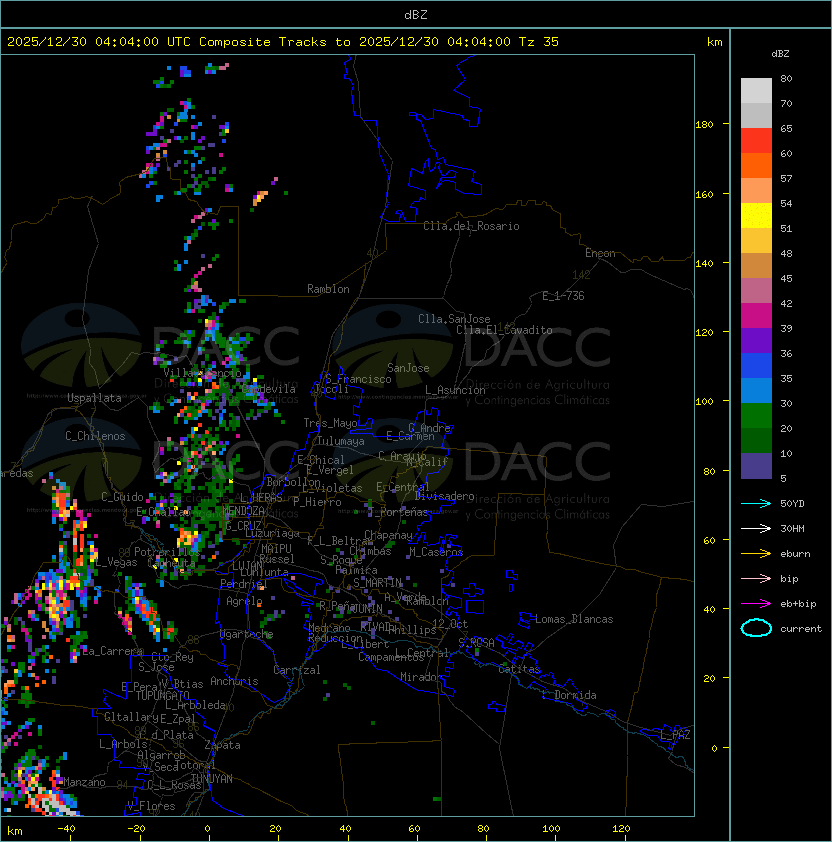The width and height of the screenshot is (832, 842).
Task: Select the Ugarteche place label
Action: tap(246, 634)
